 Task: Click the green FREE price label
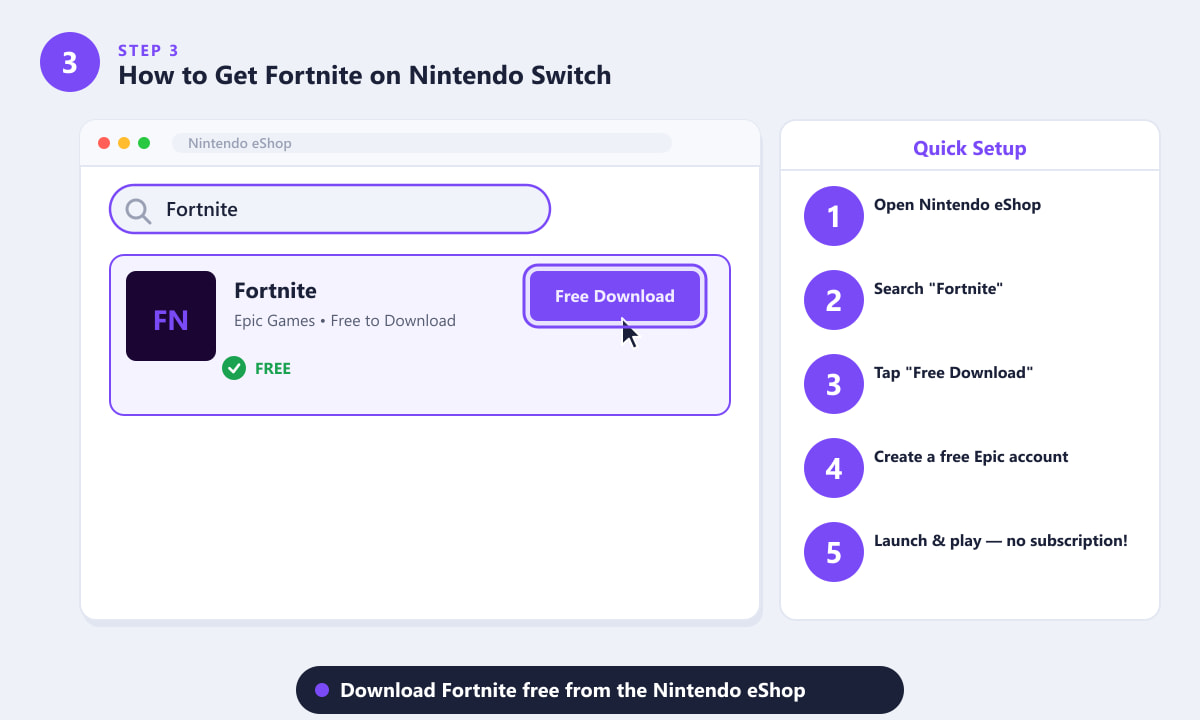click(x=273, y=368)
